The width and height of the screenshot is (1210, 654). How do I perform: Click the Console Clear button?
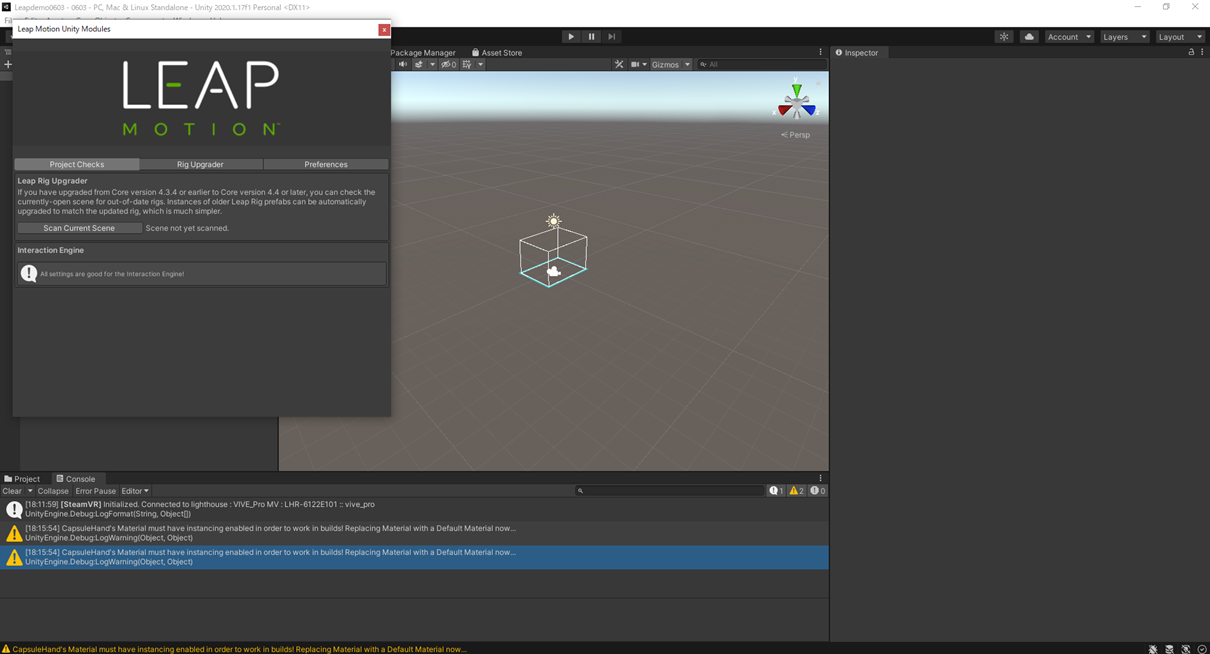[x=12, y=491]
